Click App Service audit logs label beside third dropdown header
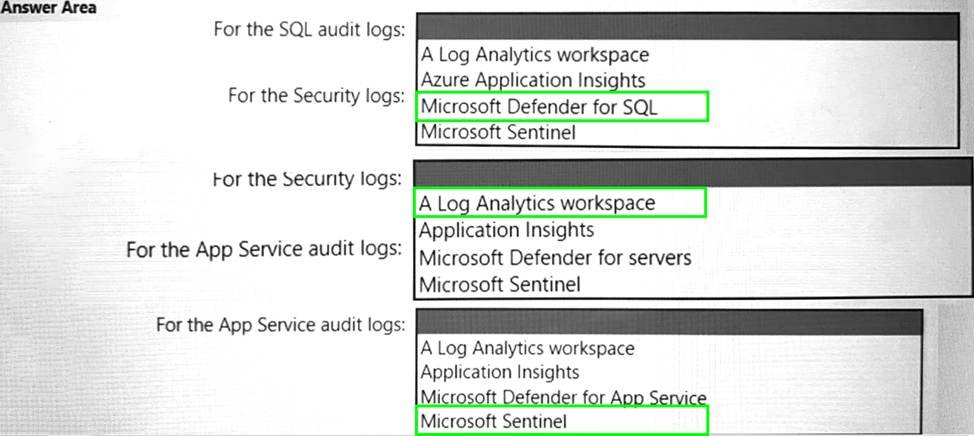974x436 pixels. click(x=281, y=325)
